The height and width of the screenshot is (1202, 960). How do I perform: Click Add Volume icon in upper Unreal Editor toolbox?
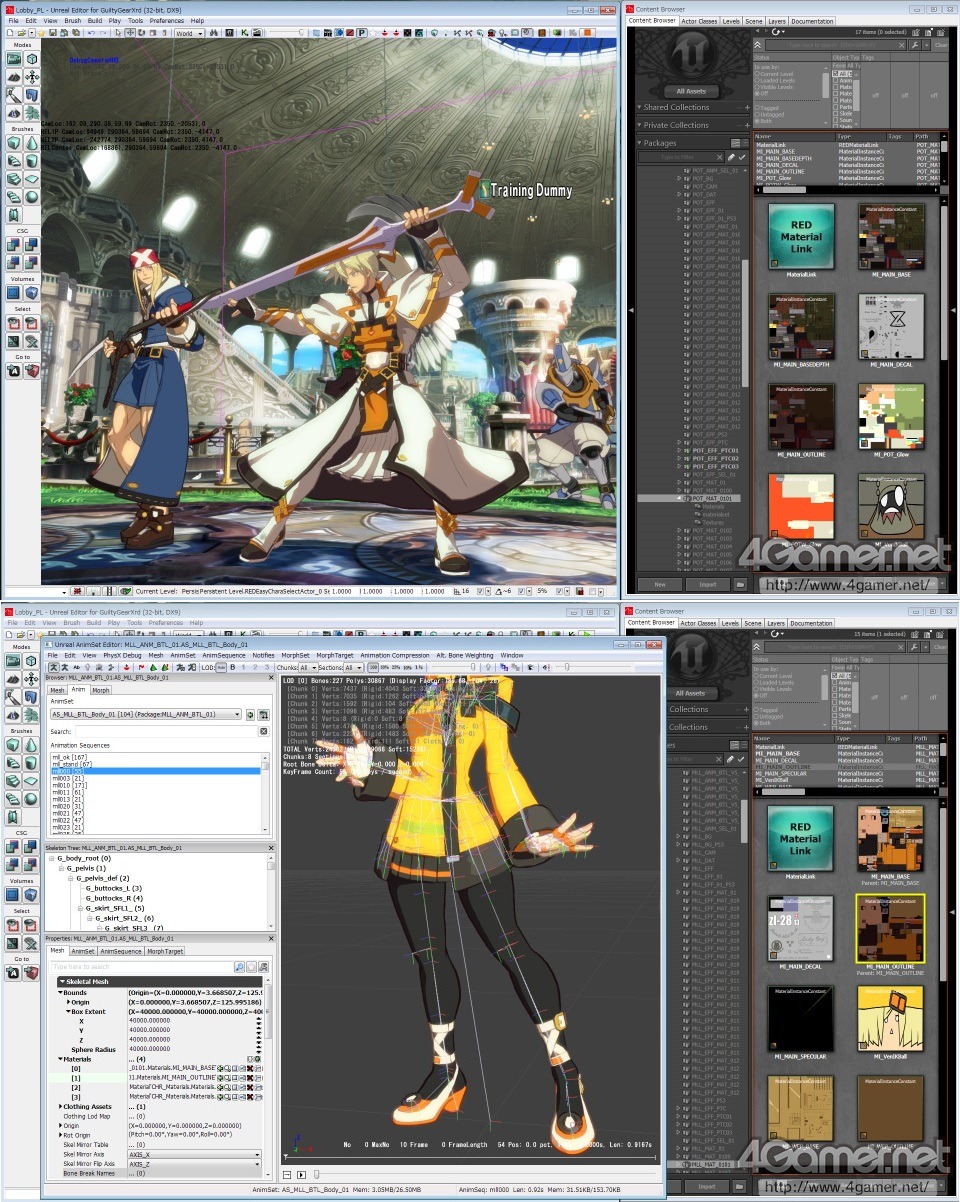tap(32, 293)
